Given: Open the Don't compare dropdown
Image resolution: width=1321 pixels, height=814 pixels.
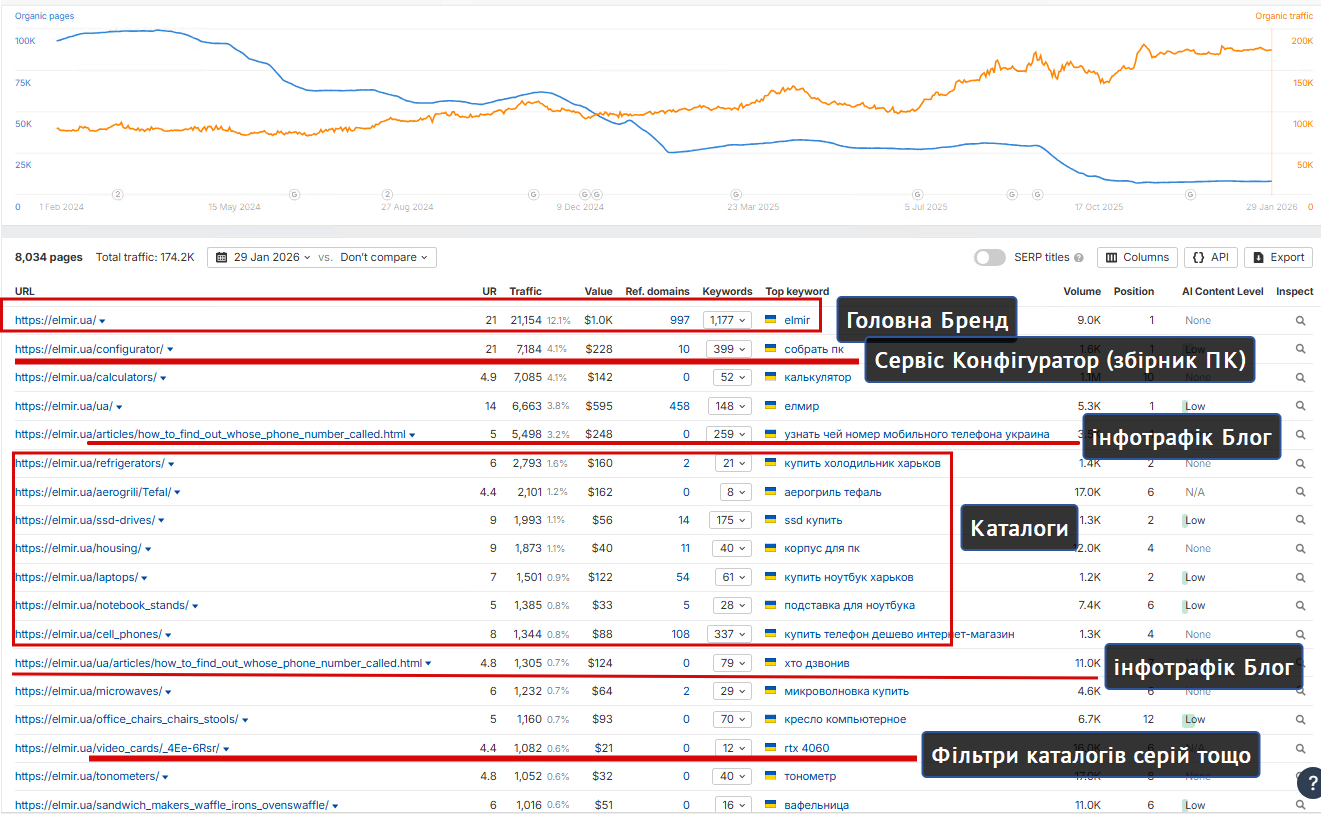Looking at the screenshot, I should pyautogui.click(x=385, y=257).
